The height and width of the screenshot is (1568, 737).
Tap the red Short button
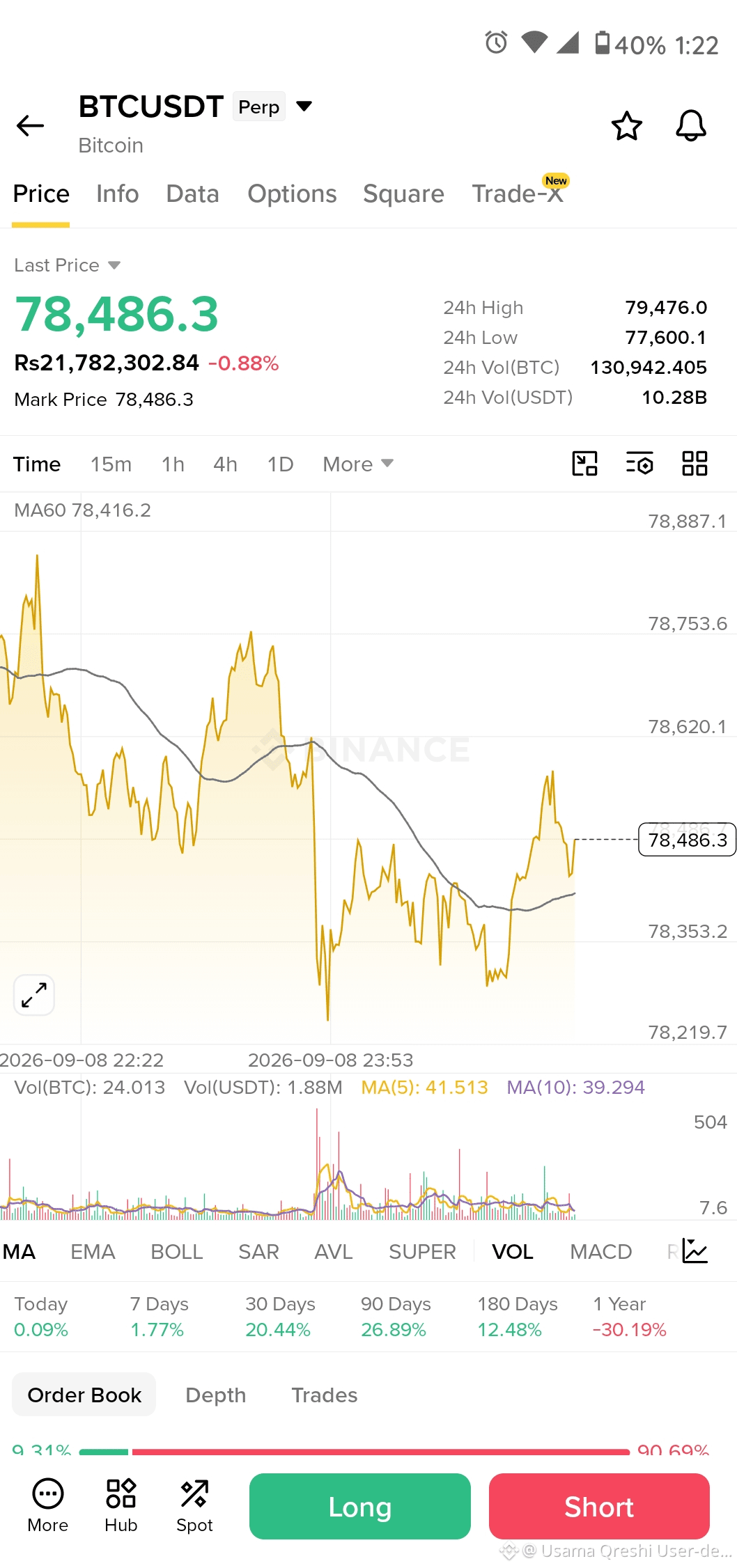tap(599, 1506)
